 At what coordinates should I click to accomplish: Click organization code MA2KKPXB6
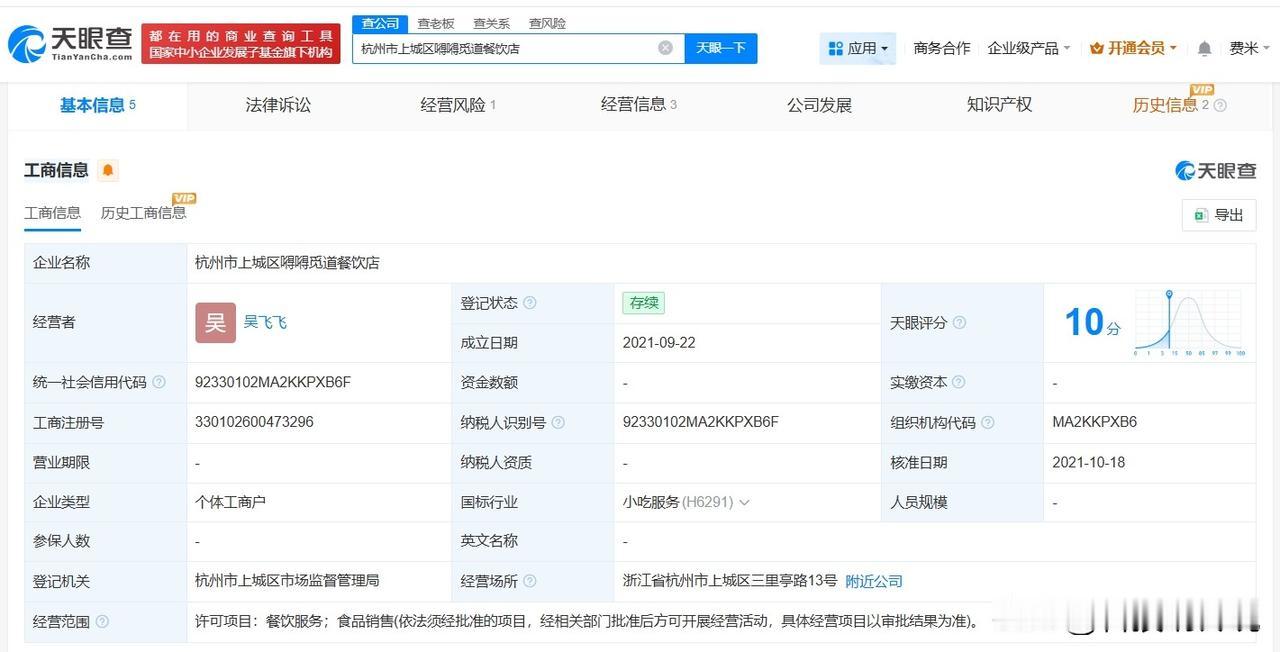1094,422
